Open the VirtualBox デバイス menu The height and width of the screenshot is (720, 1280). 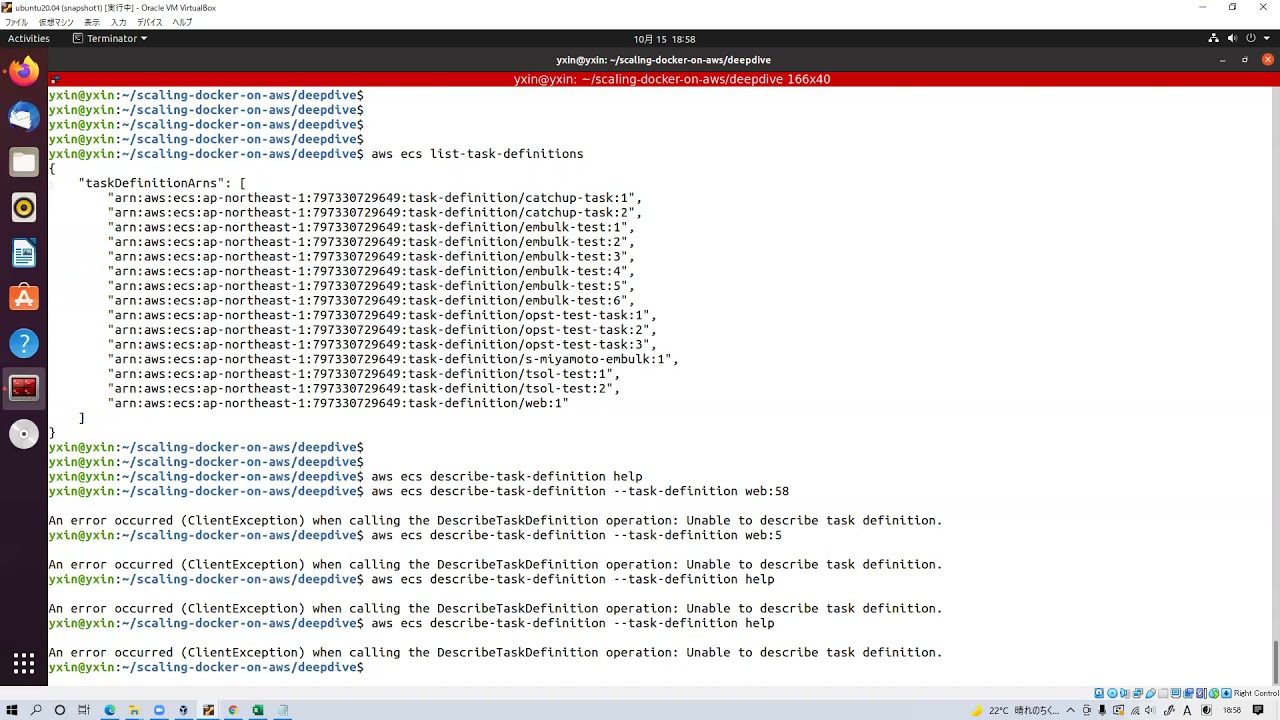pos(150,22)
